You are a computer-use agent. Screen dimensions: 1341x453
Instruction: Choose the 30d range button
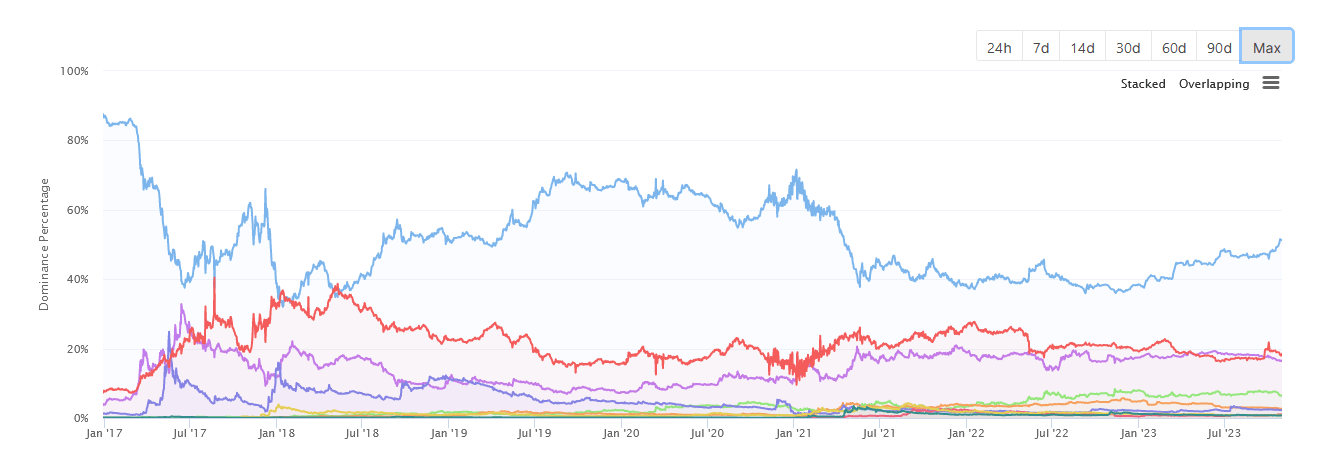[x=1128, y=47]
